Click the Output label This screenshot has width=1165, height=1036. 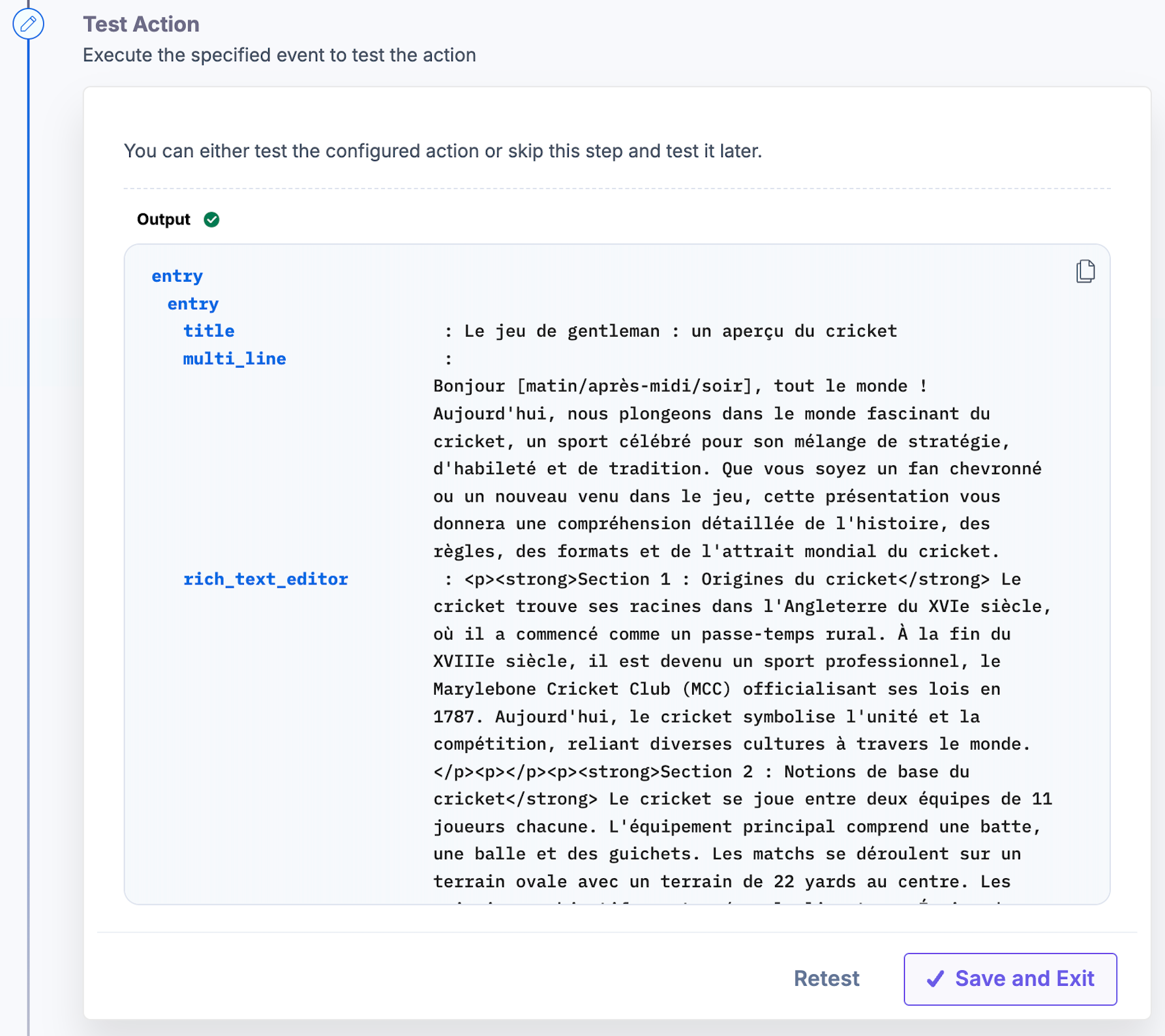[163, 220]
